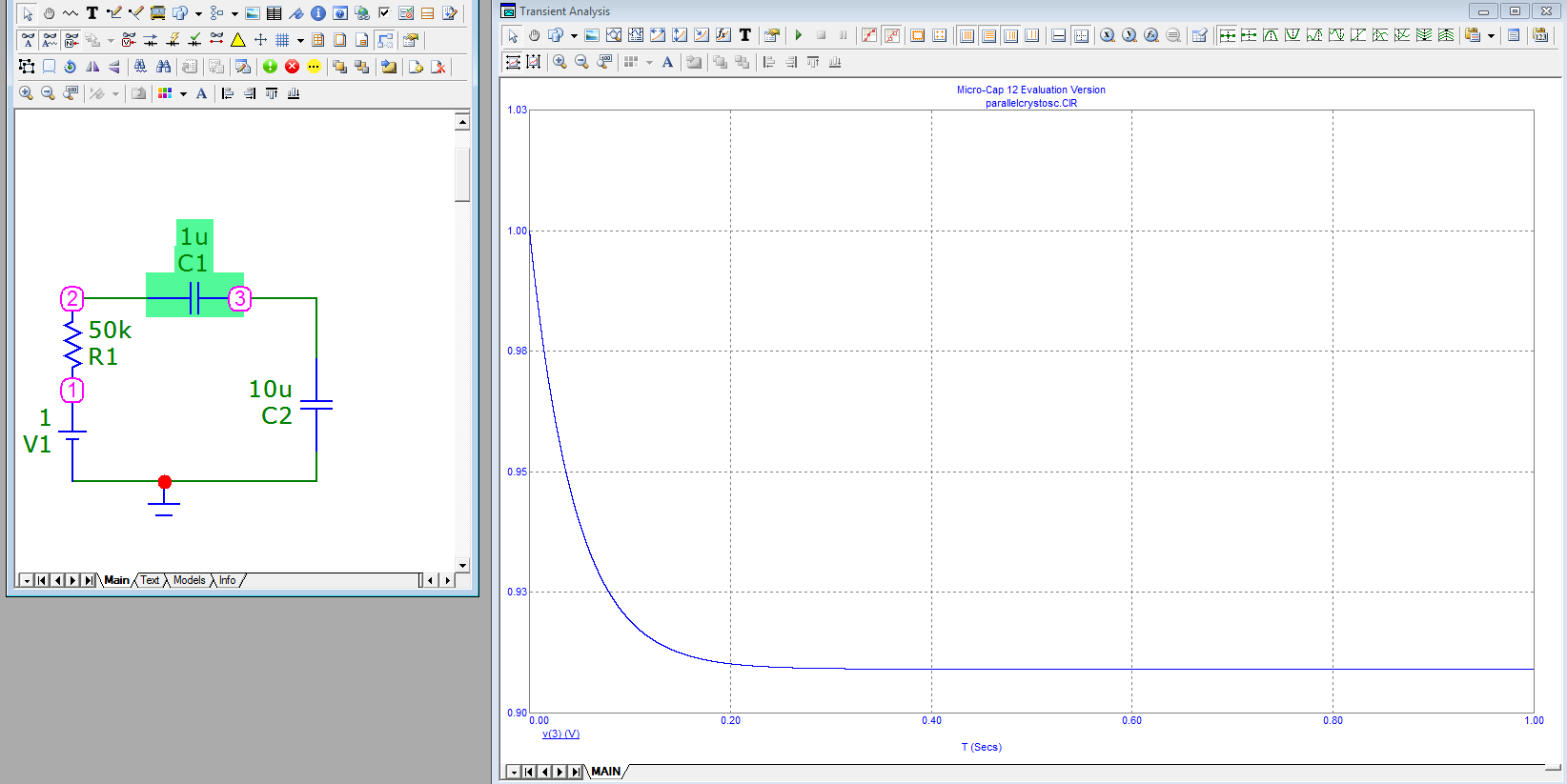
Task: Click schematic scrollbar down arrow
Action: 462,565
